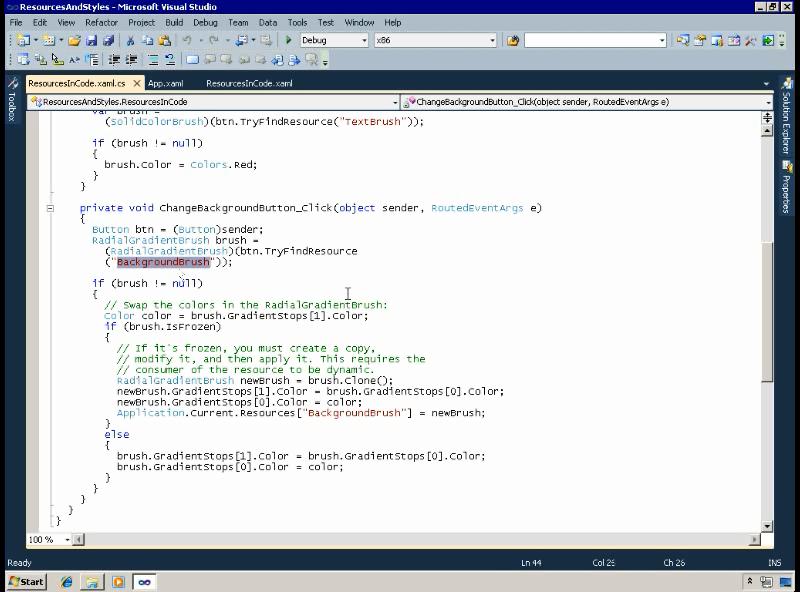Click the Display Word Completion icon

[x=74, y=60]
